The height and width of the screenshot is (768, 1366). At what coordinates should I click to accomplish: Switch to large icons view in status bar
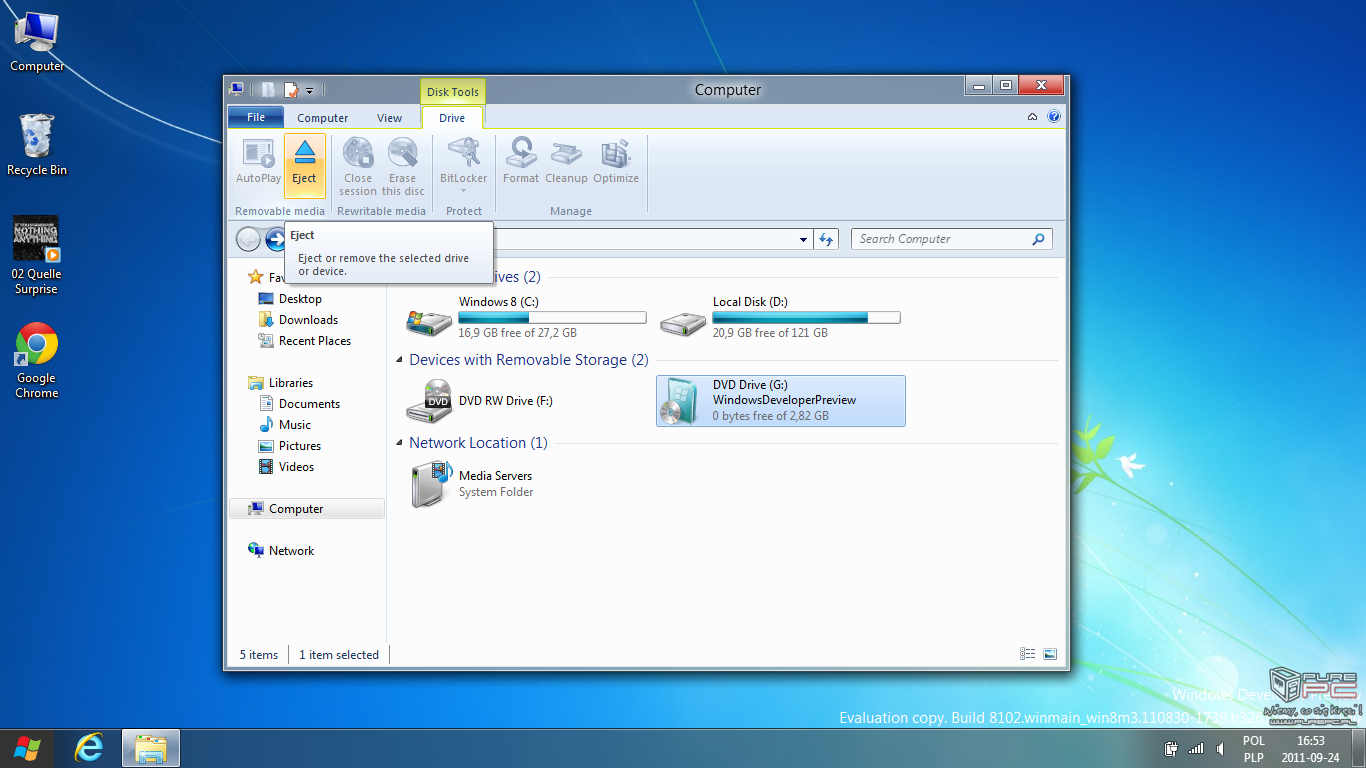tap(1049, 654)
